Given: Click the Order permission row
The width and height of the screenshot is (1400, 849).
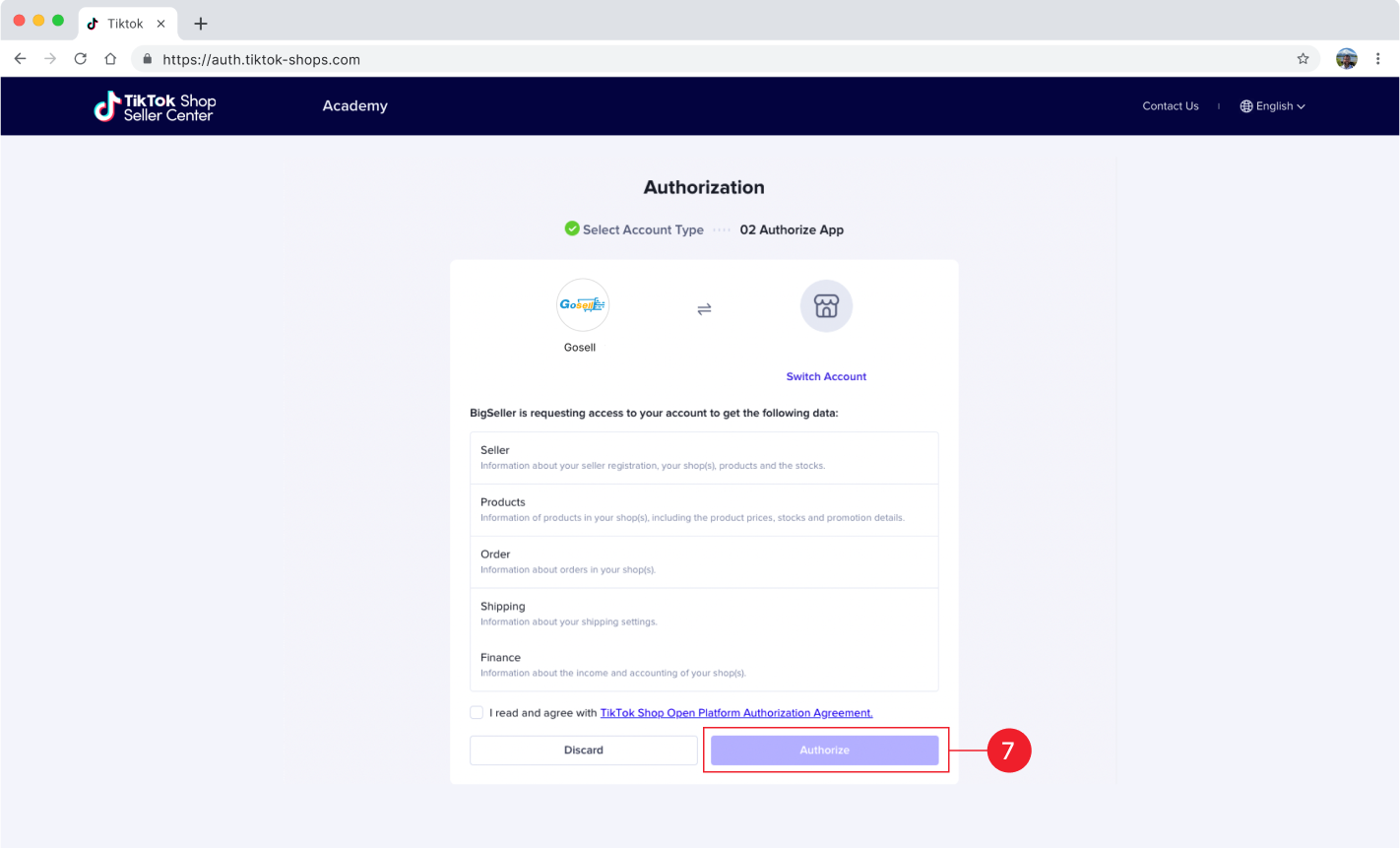Looking at the screenshot, I should tap(704, 562).
